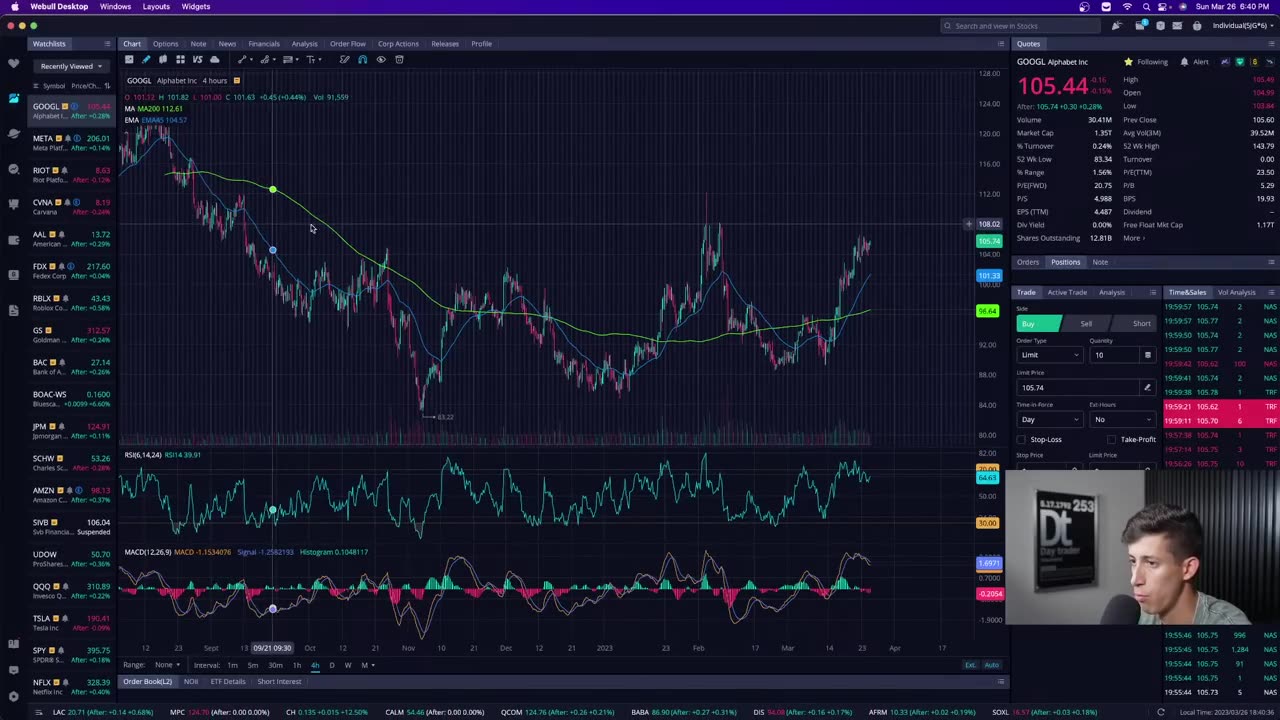This screenshot has width=1280, height=720.
Task: Open the Order Book panel menu icon
Action: [1000, 682]
